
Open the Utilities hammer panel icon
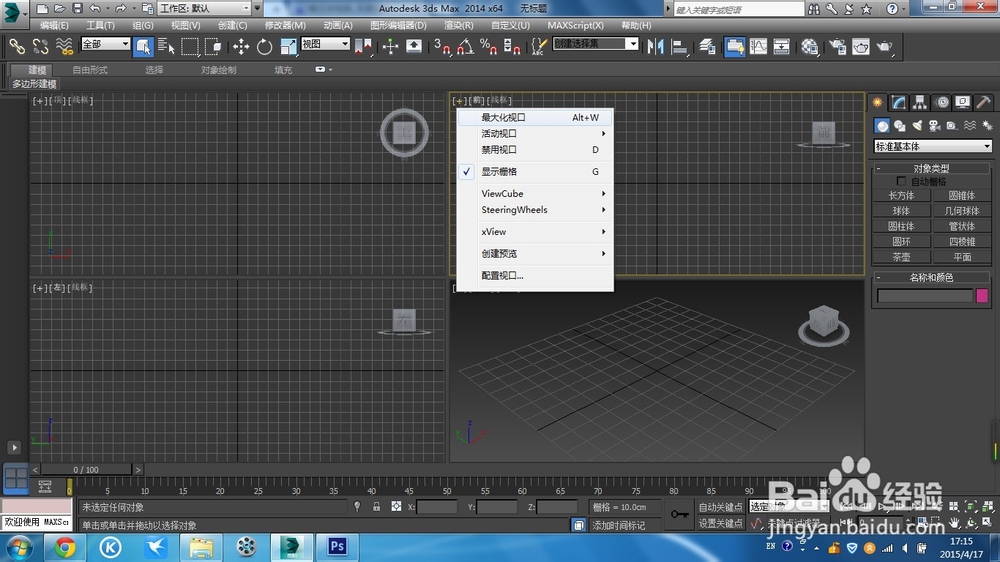[983, 103]
